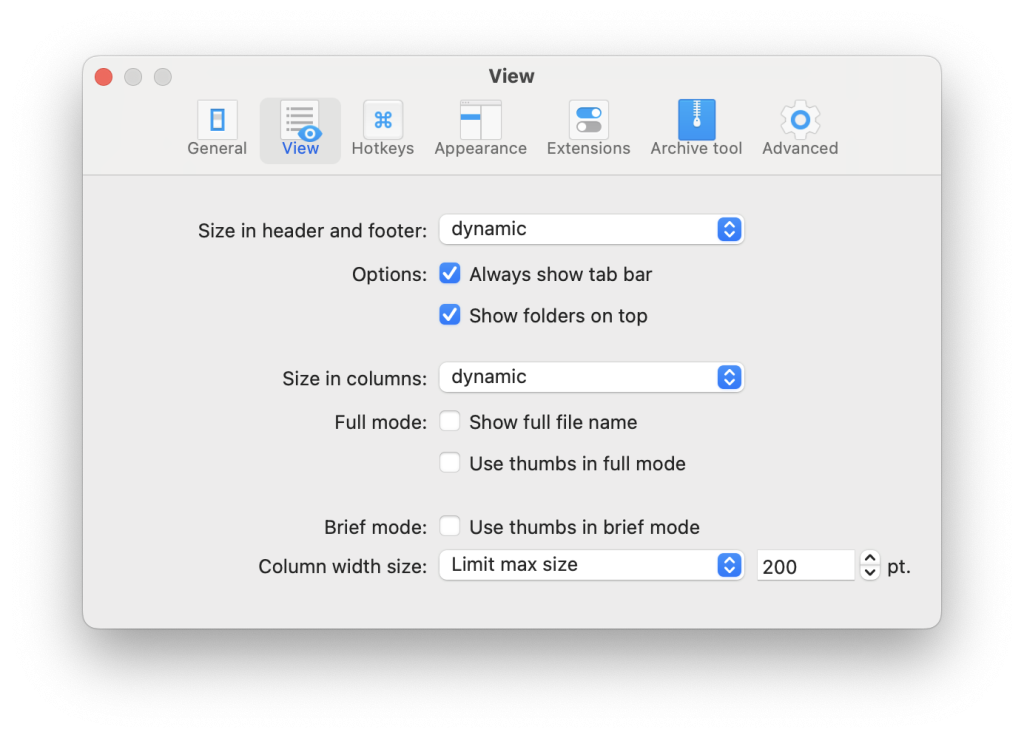
Task: Open the General preferences icon
Action: tap(217, 120)
